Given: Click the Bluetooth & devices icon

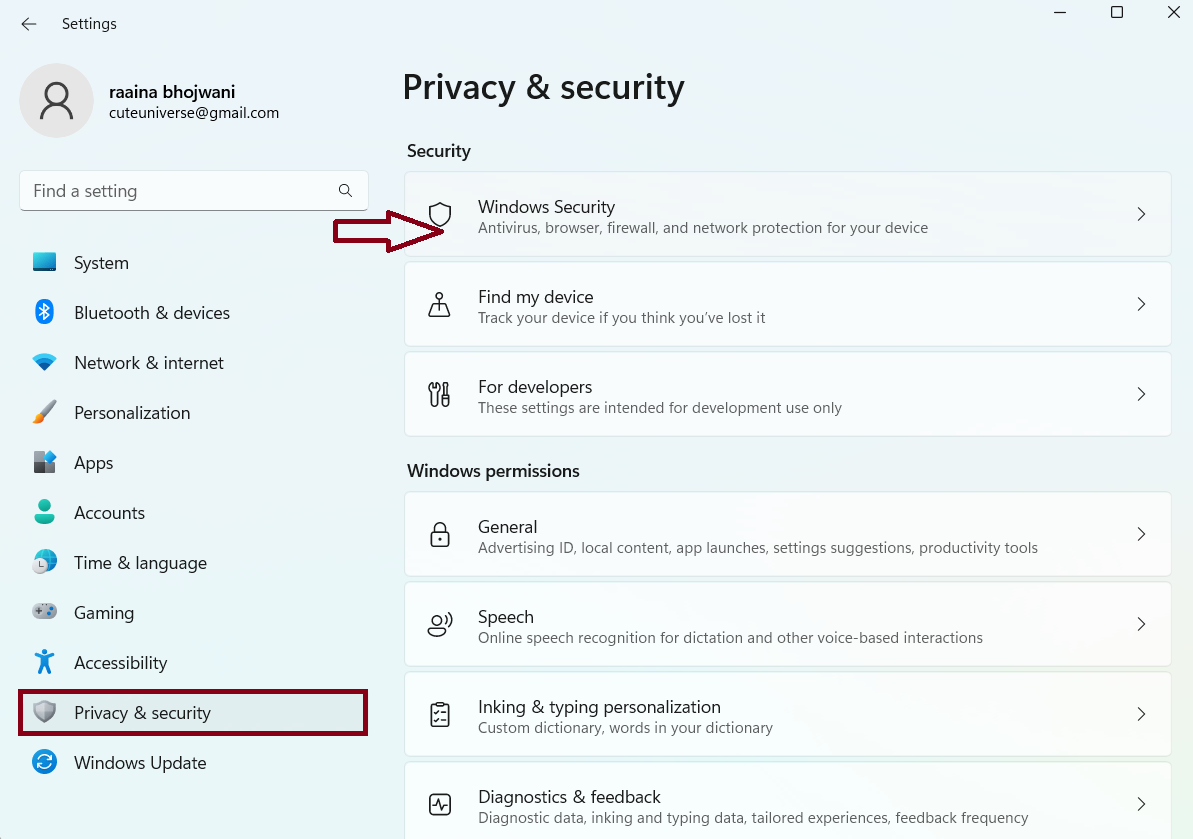Looking at the screenshot, I should pyautogui.click(x=44, y=312).
